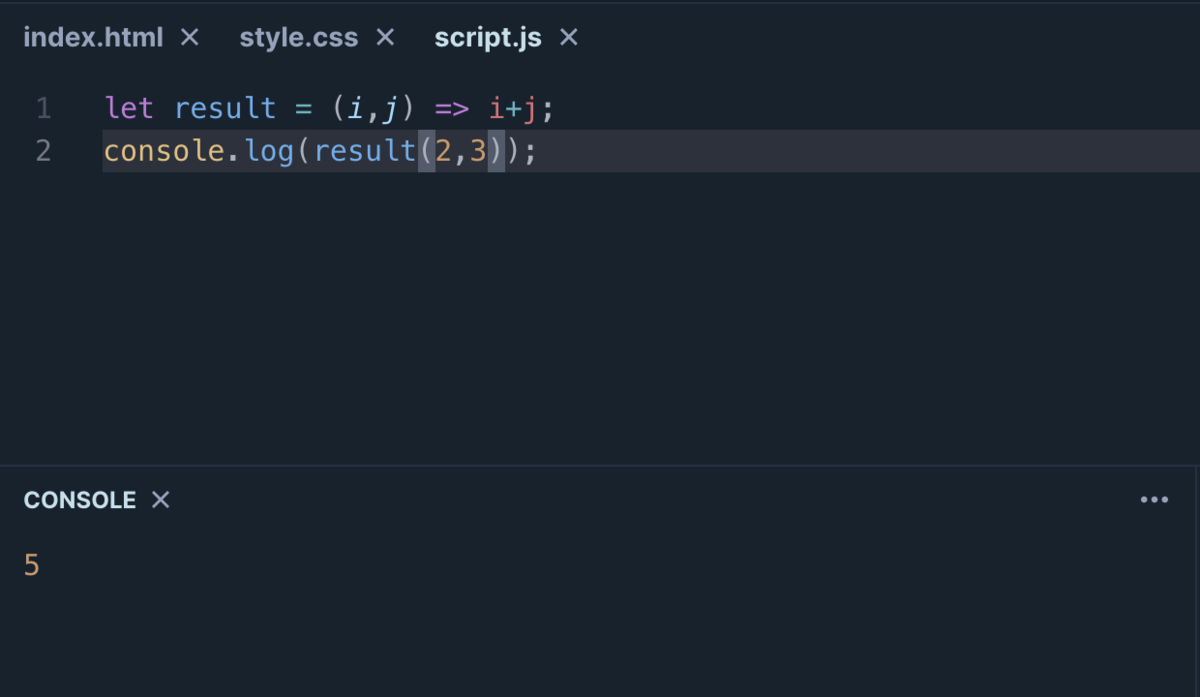Click the let keyword on line 1
The width and height of the screenshot is (1200, 697).
[127, 107]
